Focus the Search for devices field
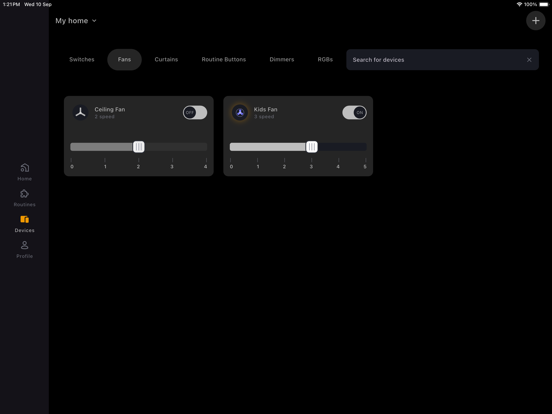 coord(442,60)
